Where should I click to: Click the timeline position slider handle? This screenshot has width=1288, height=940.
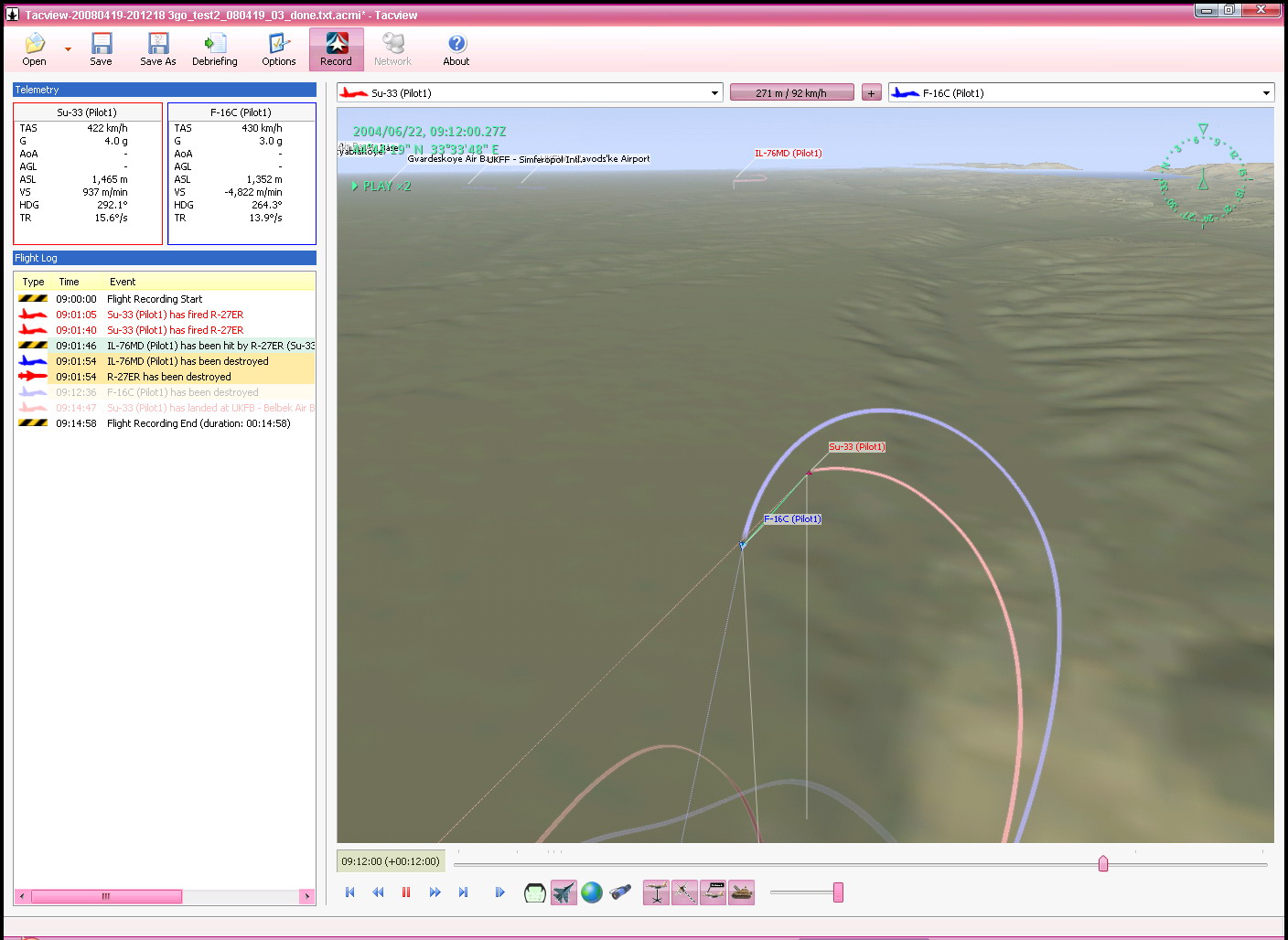click(1103, 864)
